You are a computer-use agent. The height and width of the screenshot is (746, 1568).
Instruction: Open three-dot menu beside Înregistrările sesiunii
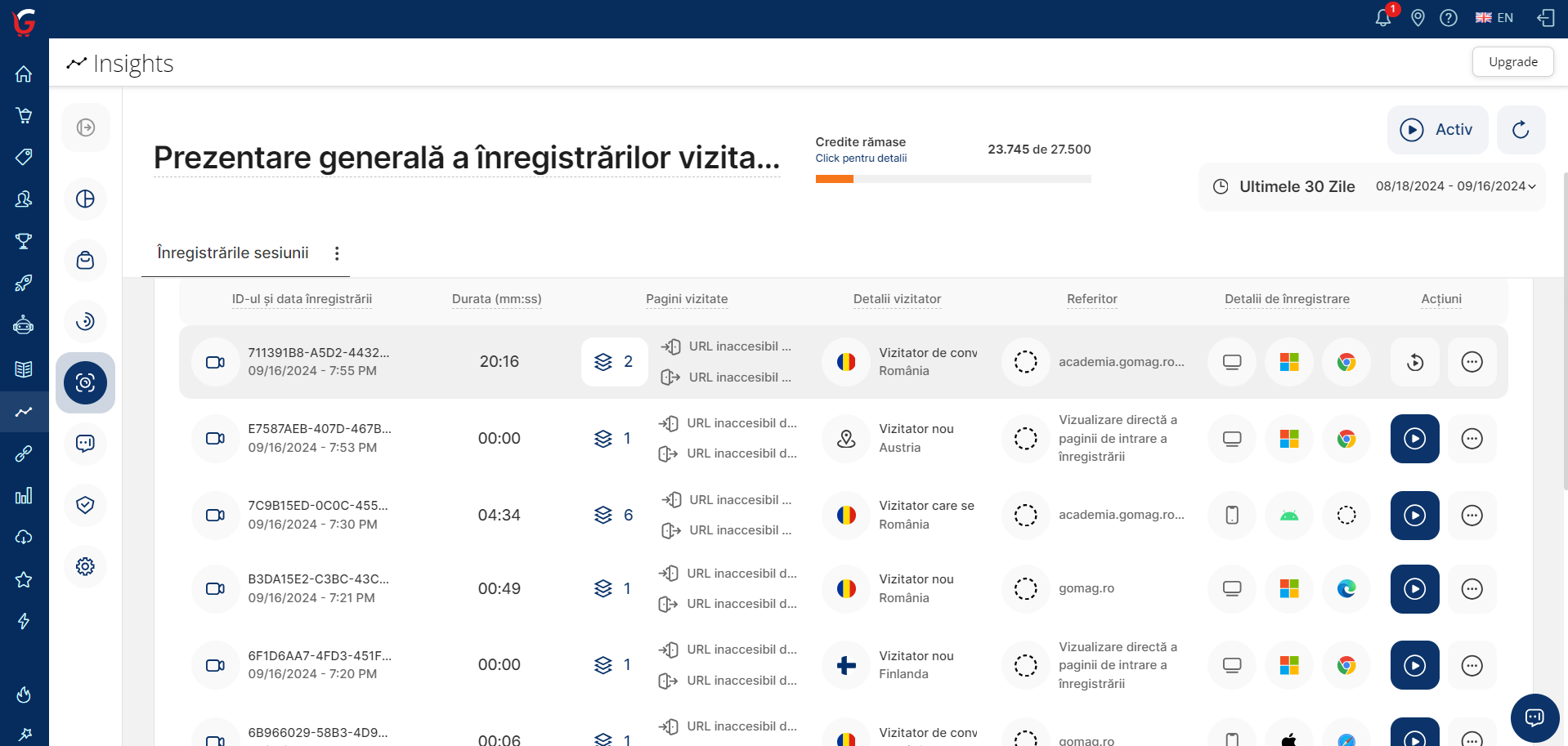[x=337, y=253]
